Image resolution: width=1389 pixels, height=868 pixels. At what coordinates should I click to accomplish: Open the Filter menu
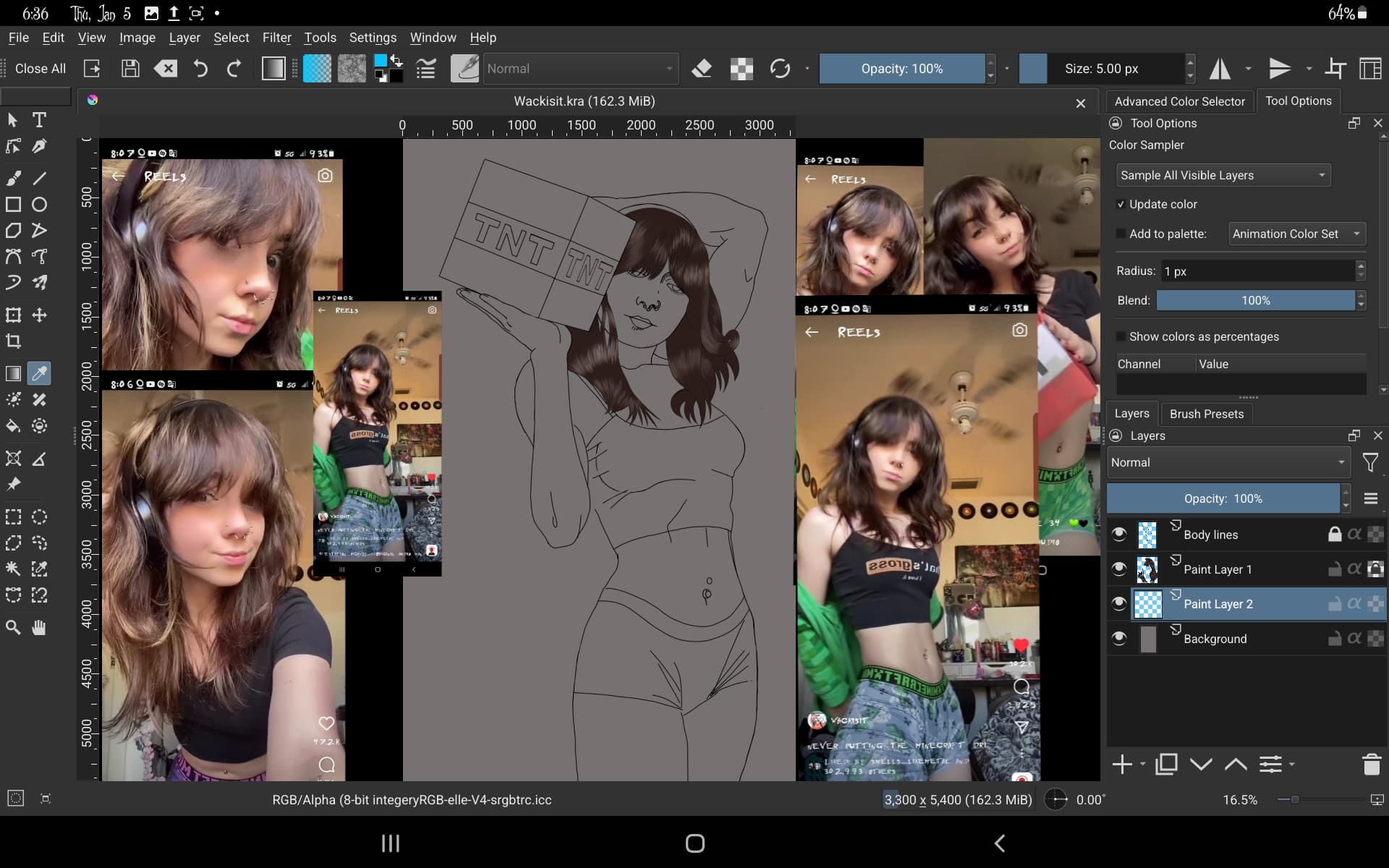click(276, 38)
